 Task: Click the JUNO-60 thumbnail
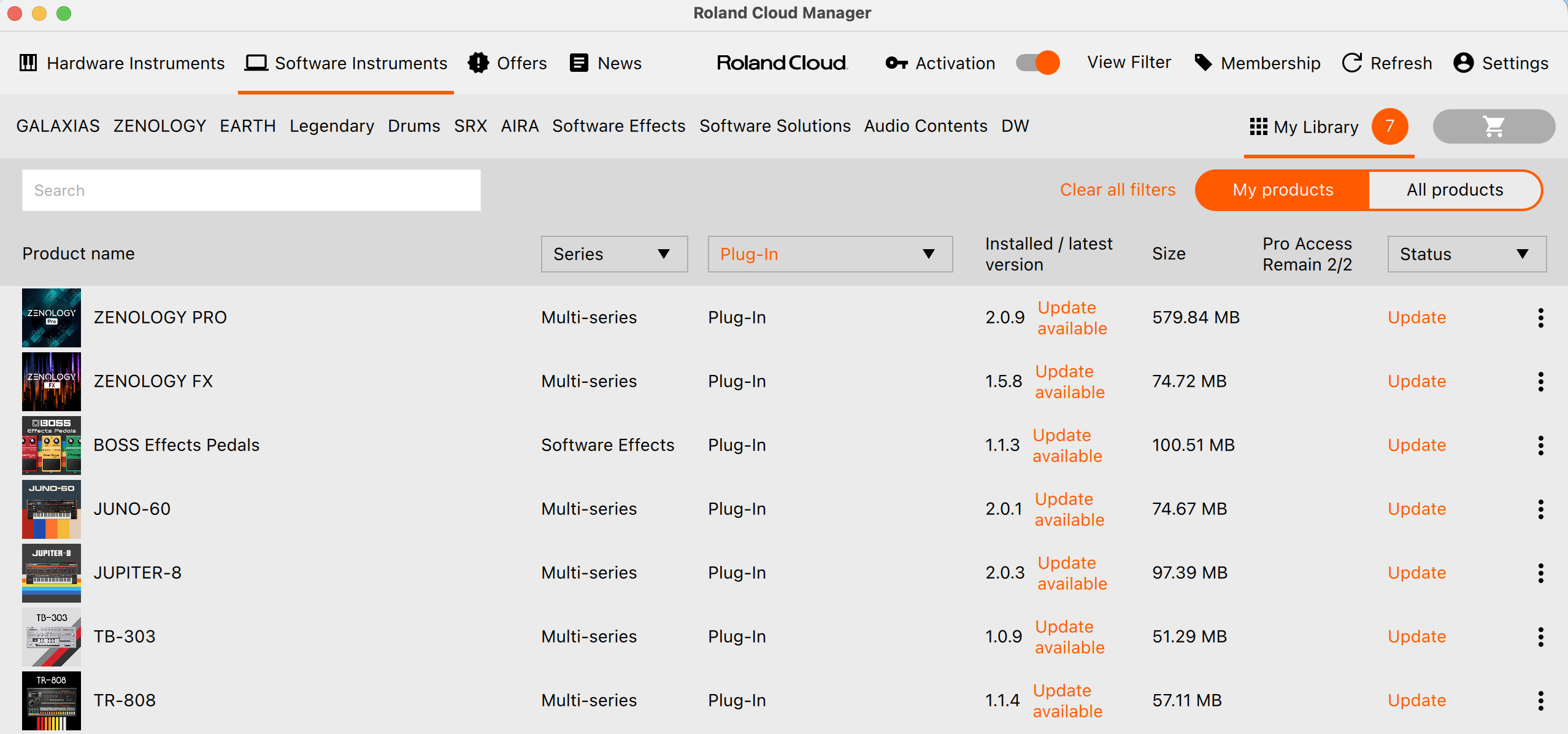click(x=52, y=509)
